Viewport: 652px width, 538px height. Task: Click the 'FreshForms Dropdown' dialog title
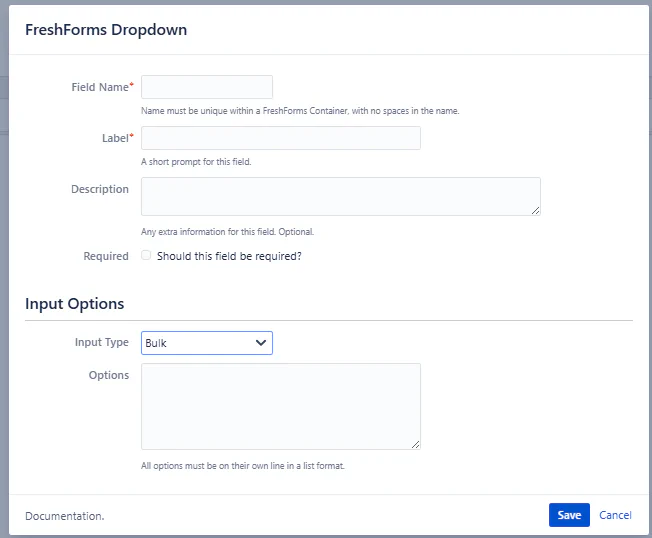(106, 30)
